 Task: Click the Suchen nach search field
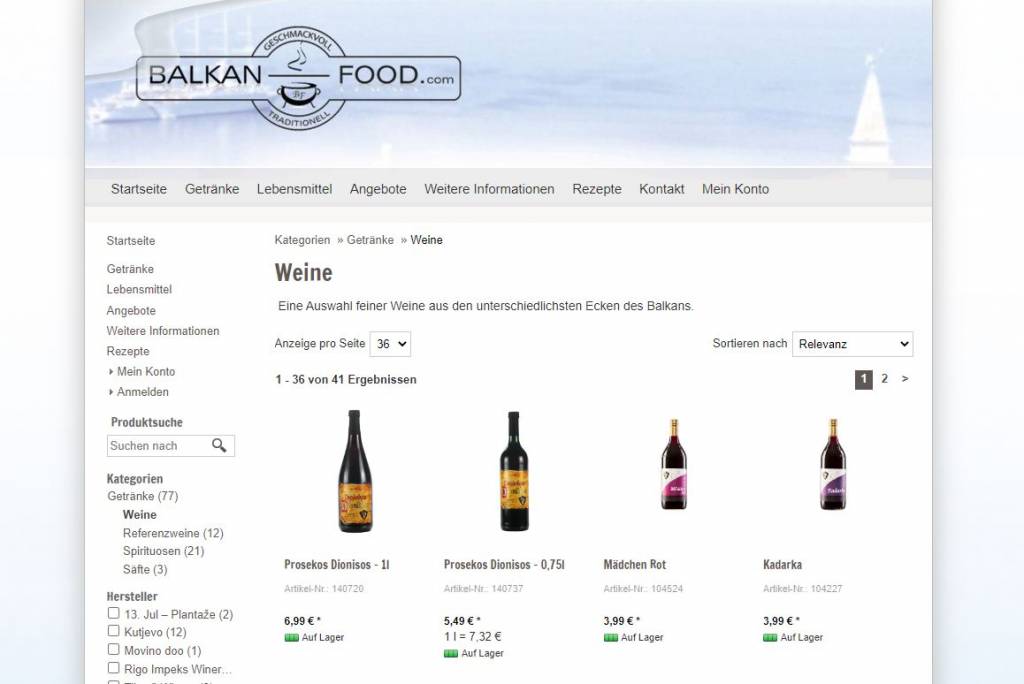click(157, 446)
